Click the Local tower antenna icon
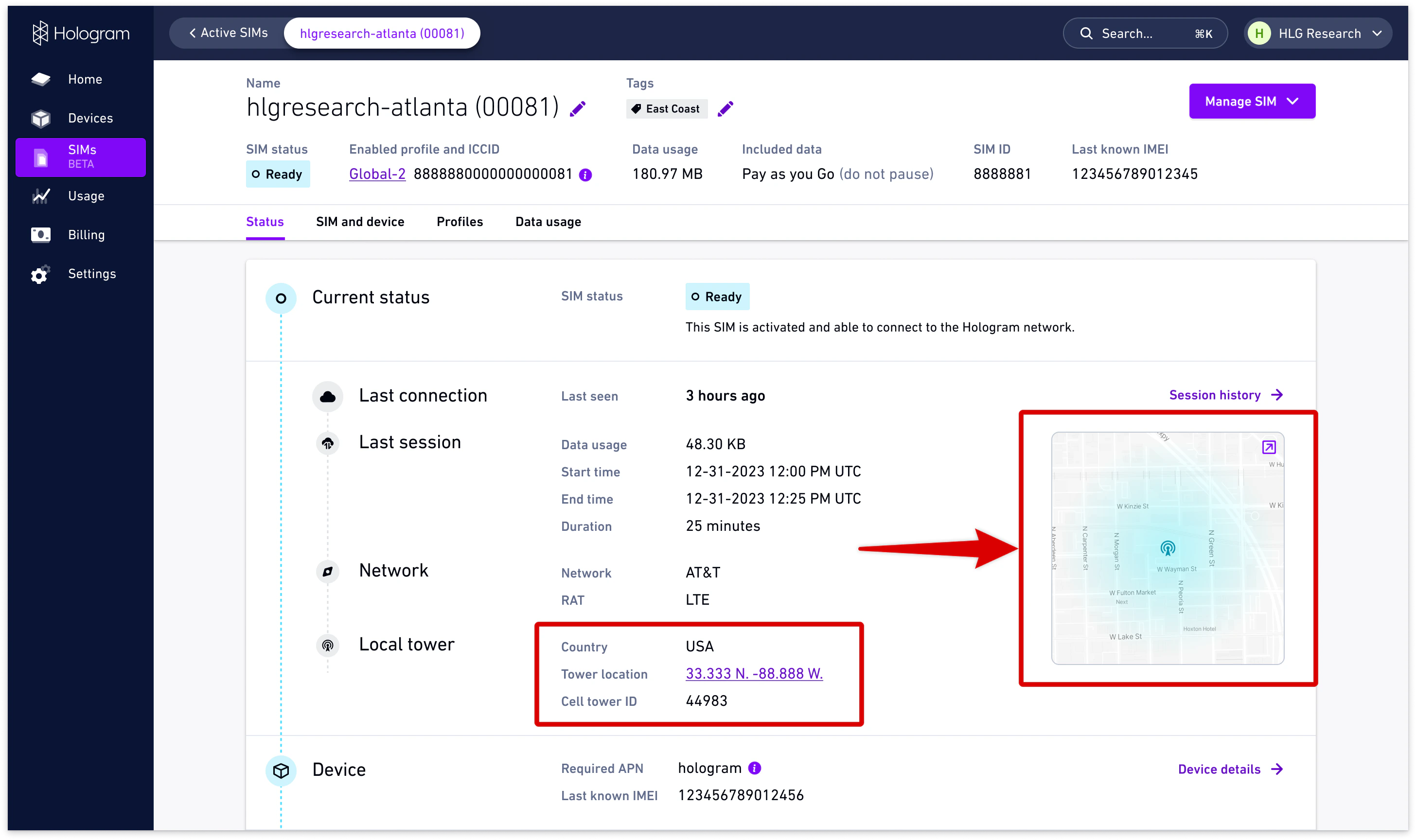 [x=328, y=645]
